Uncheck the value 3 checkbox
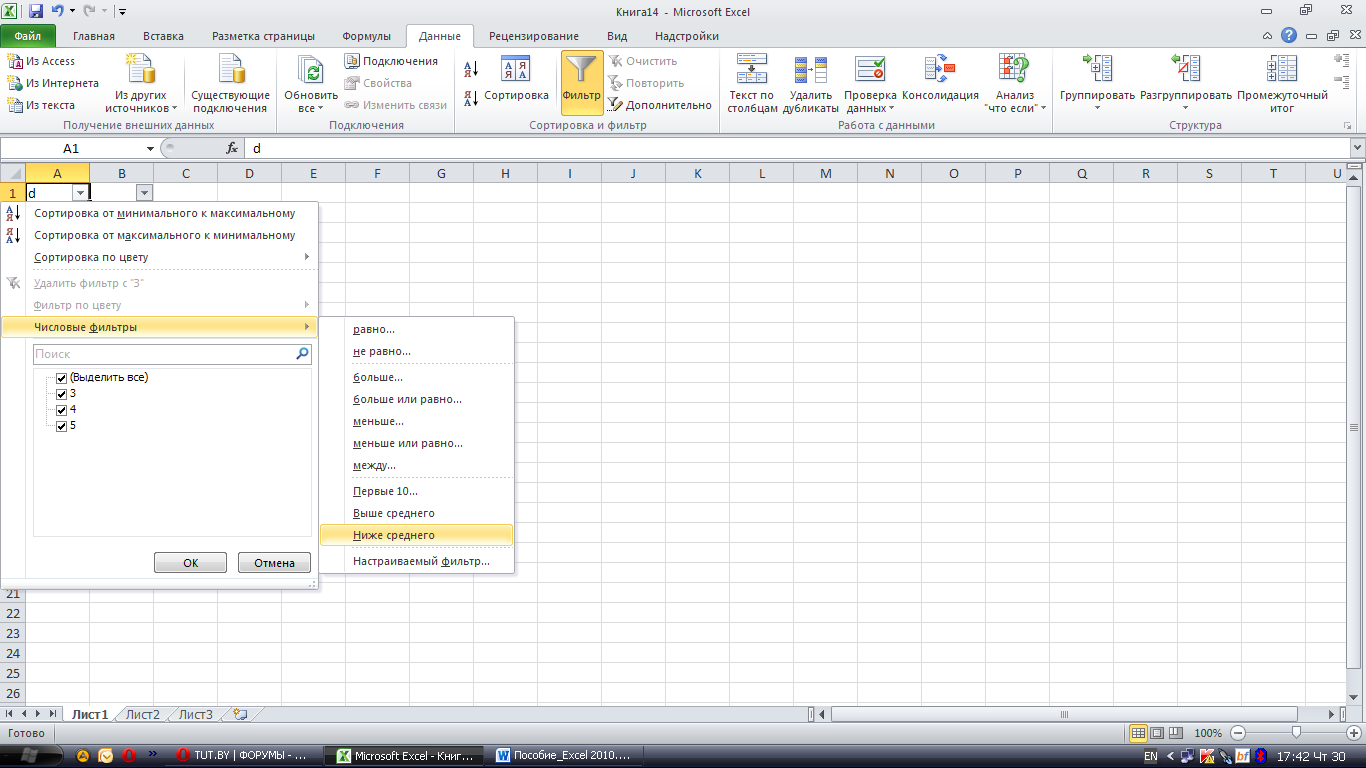This screenshot has height=768, width=1366. (x=62, y=394)
